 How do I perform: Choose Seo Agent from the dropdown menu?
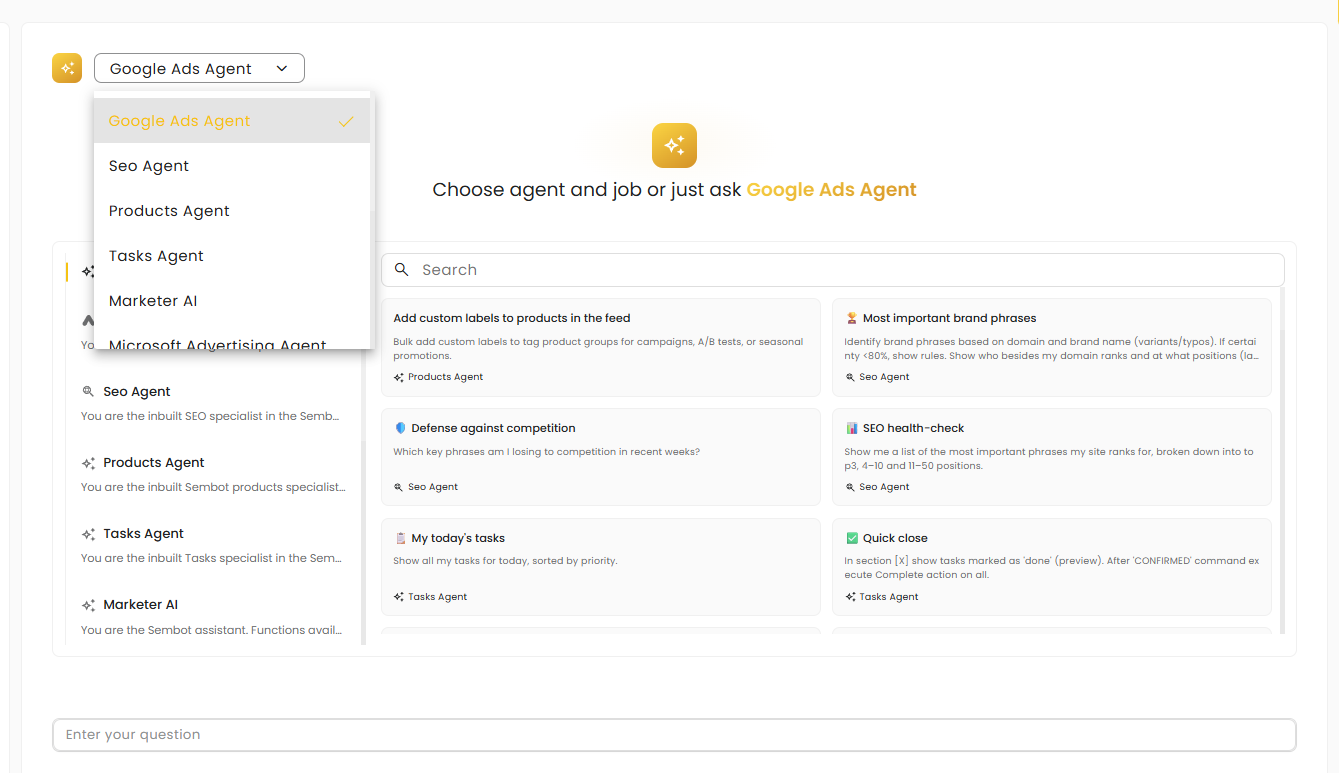232,166
